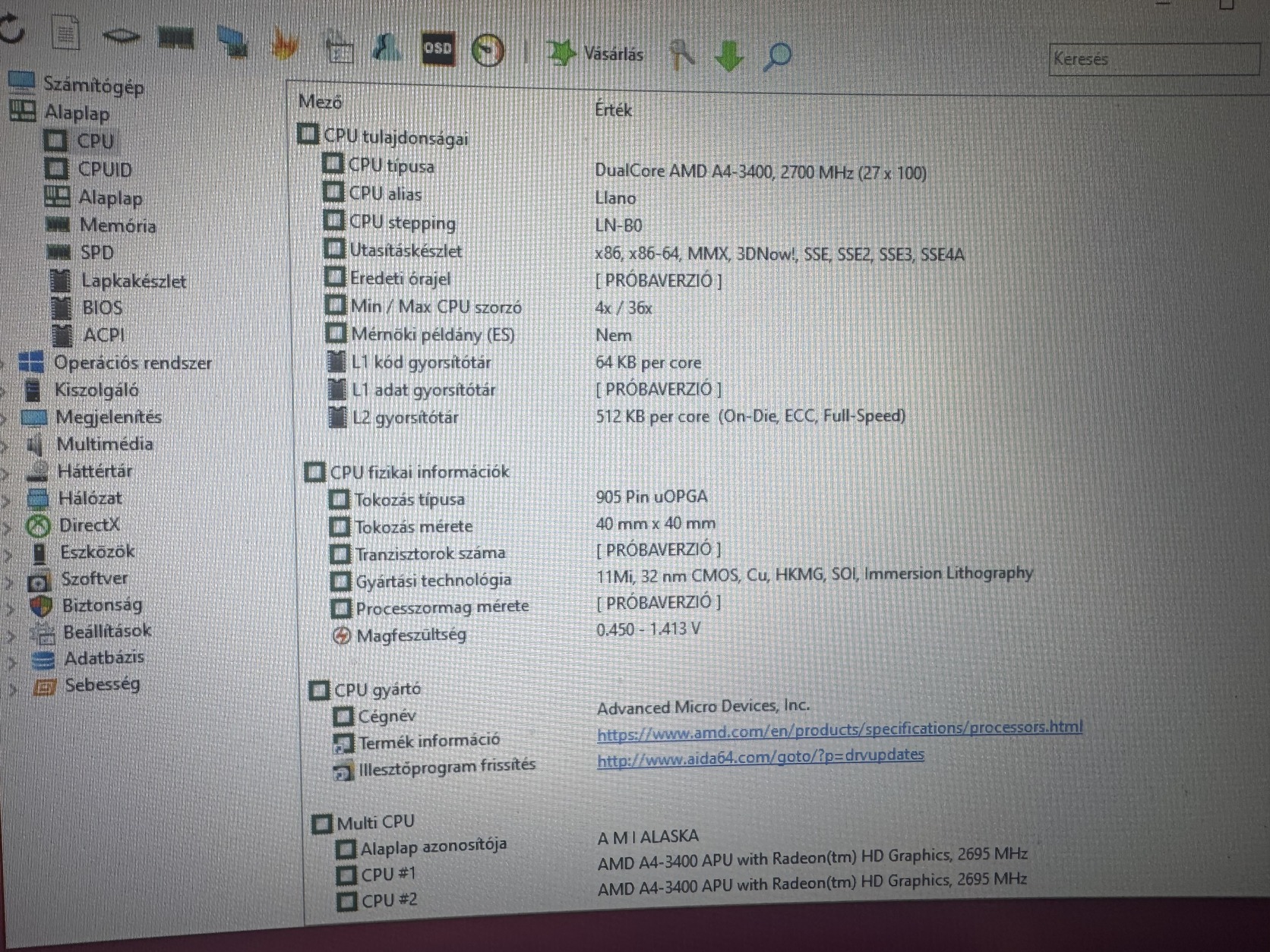Screen dimensions: 1270x952
Task: Click the '905 Pin uOPGA' value
Action: point(652,496)
